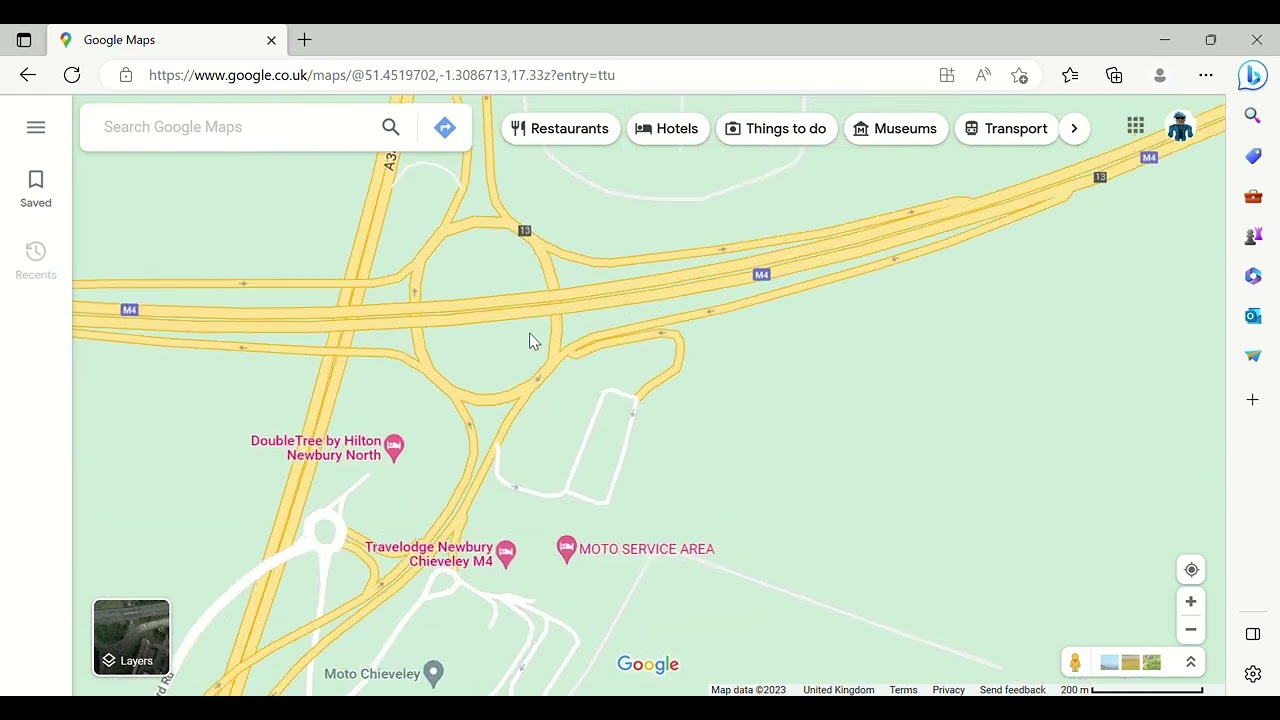Open the Favourites list

[1070, 75]
